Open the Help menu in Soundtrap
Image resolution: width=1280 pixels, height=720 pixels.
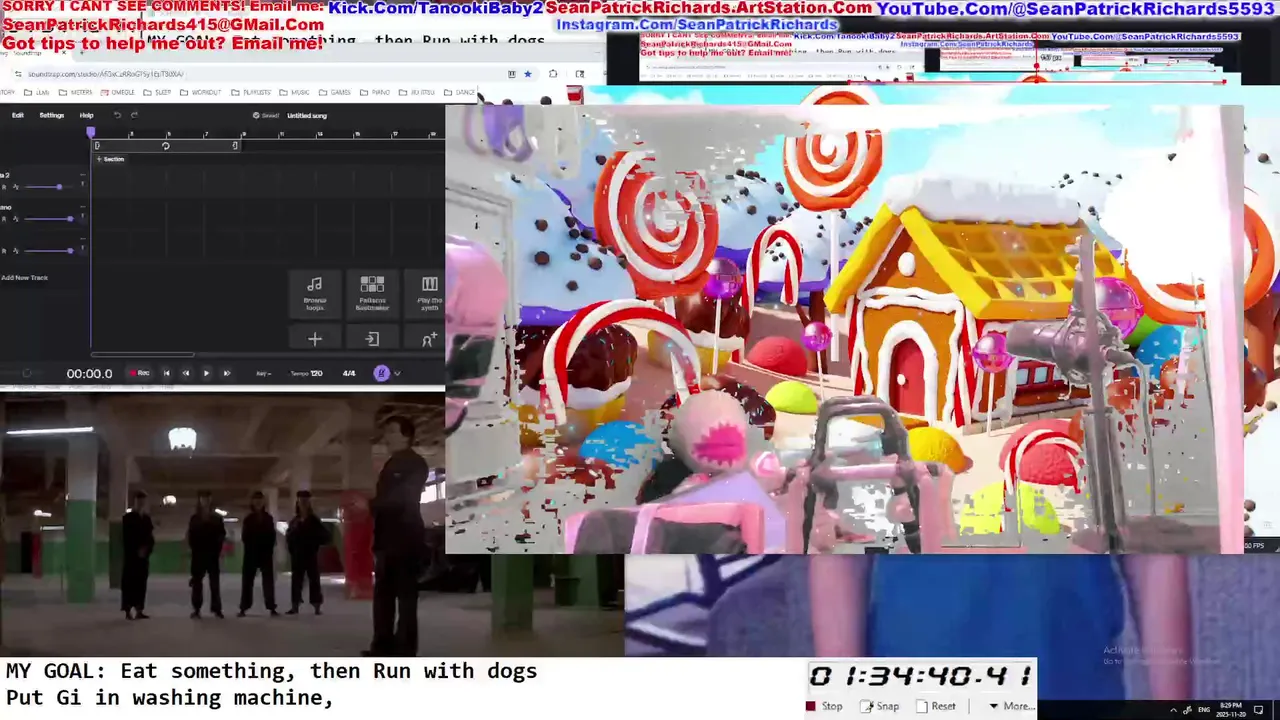click(87, 115)
